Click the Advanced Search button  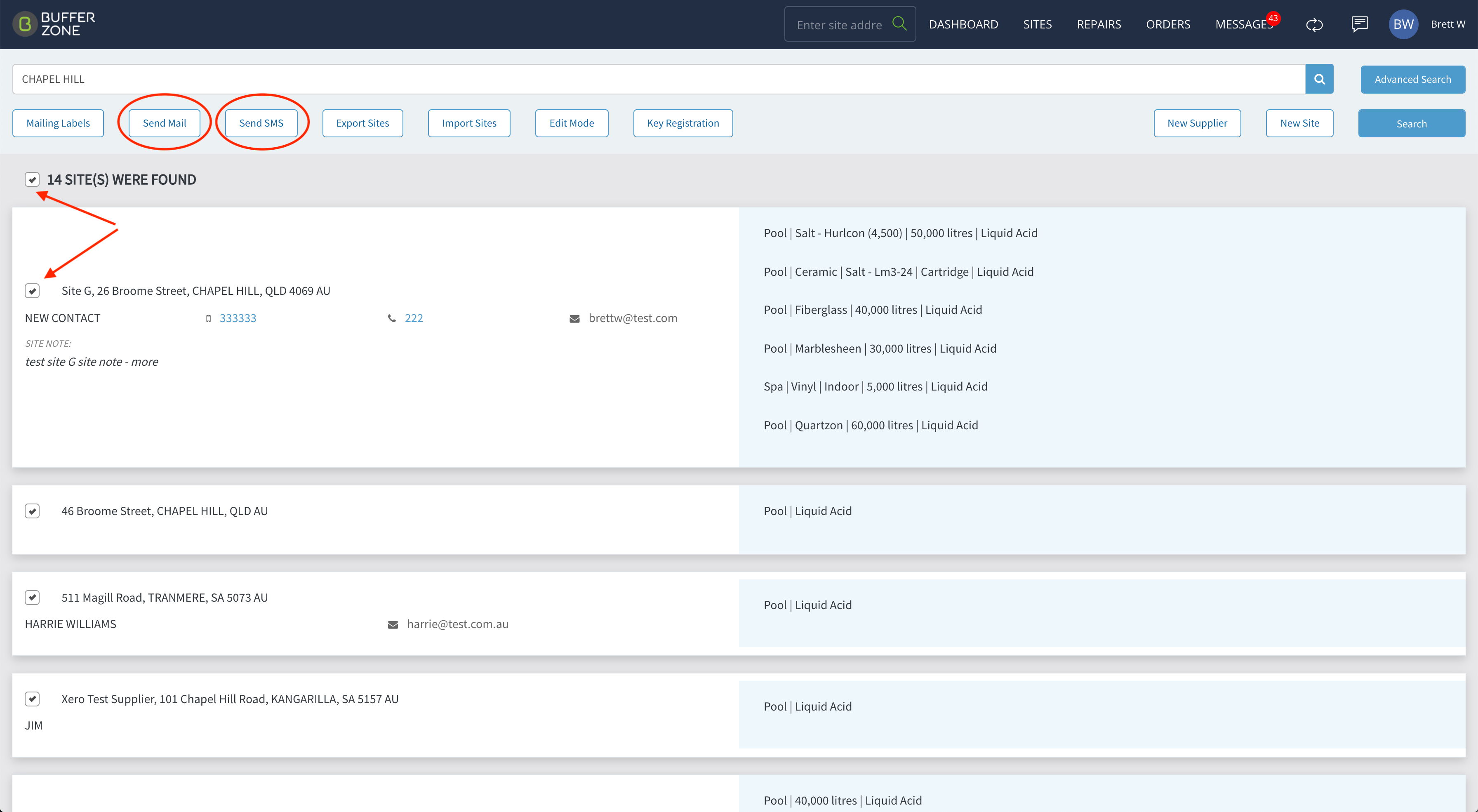(x=1412, y=79)
